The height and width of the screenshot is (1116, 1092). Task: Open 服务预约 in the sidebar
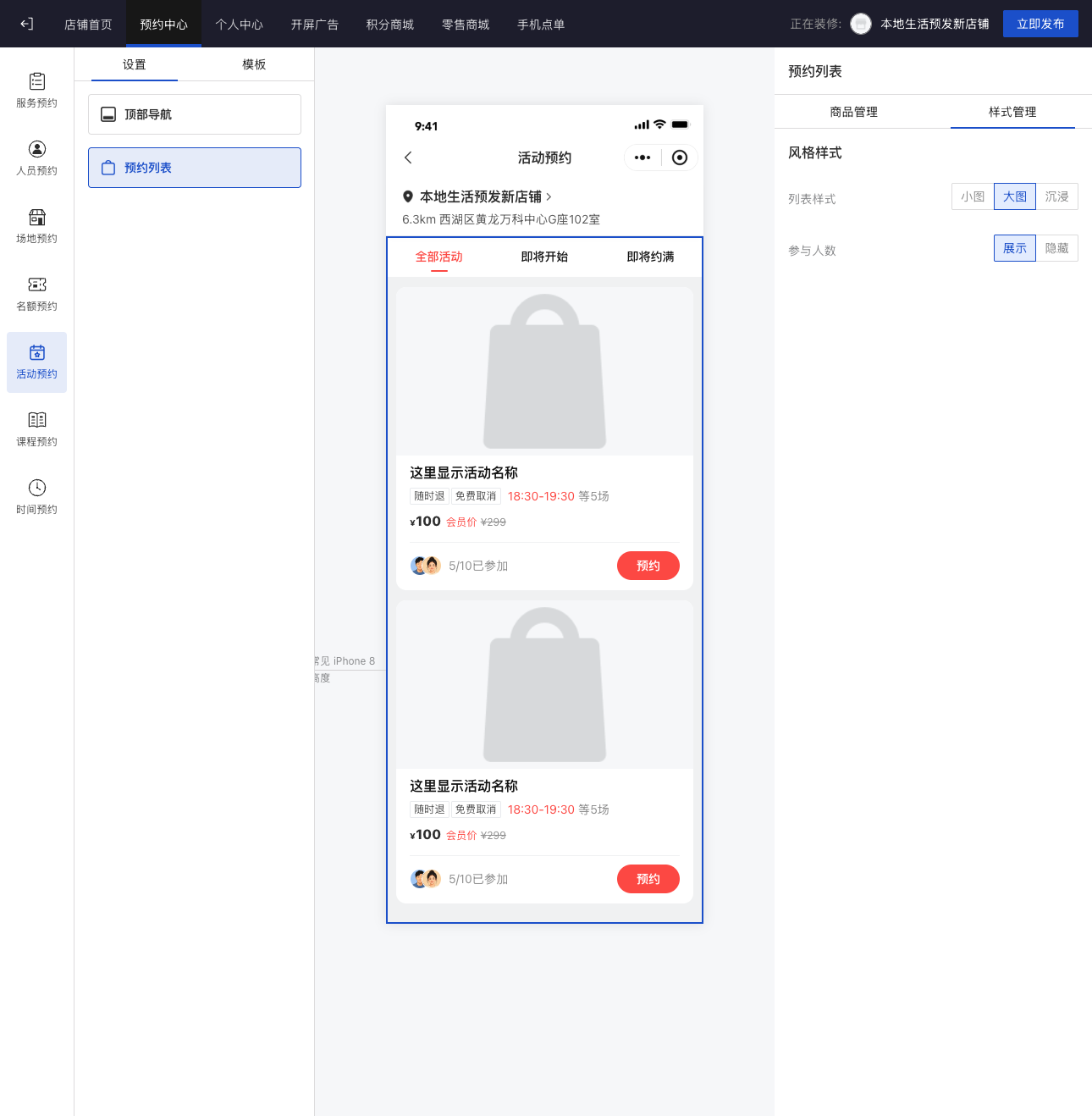(36, 91)
